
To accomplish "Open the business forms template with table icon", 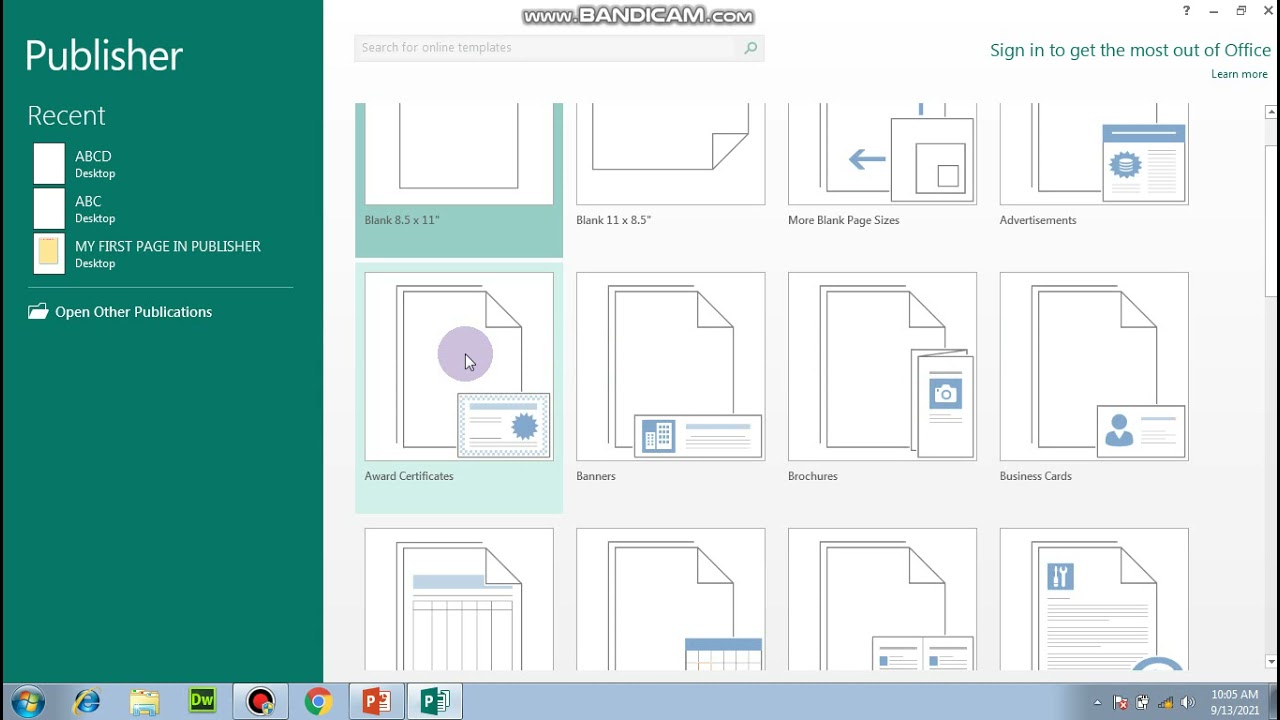I will (x=459, y=599).
